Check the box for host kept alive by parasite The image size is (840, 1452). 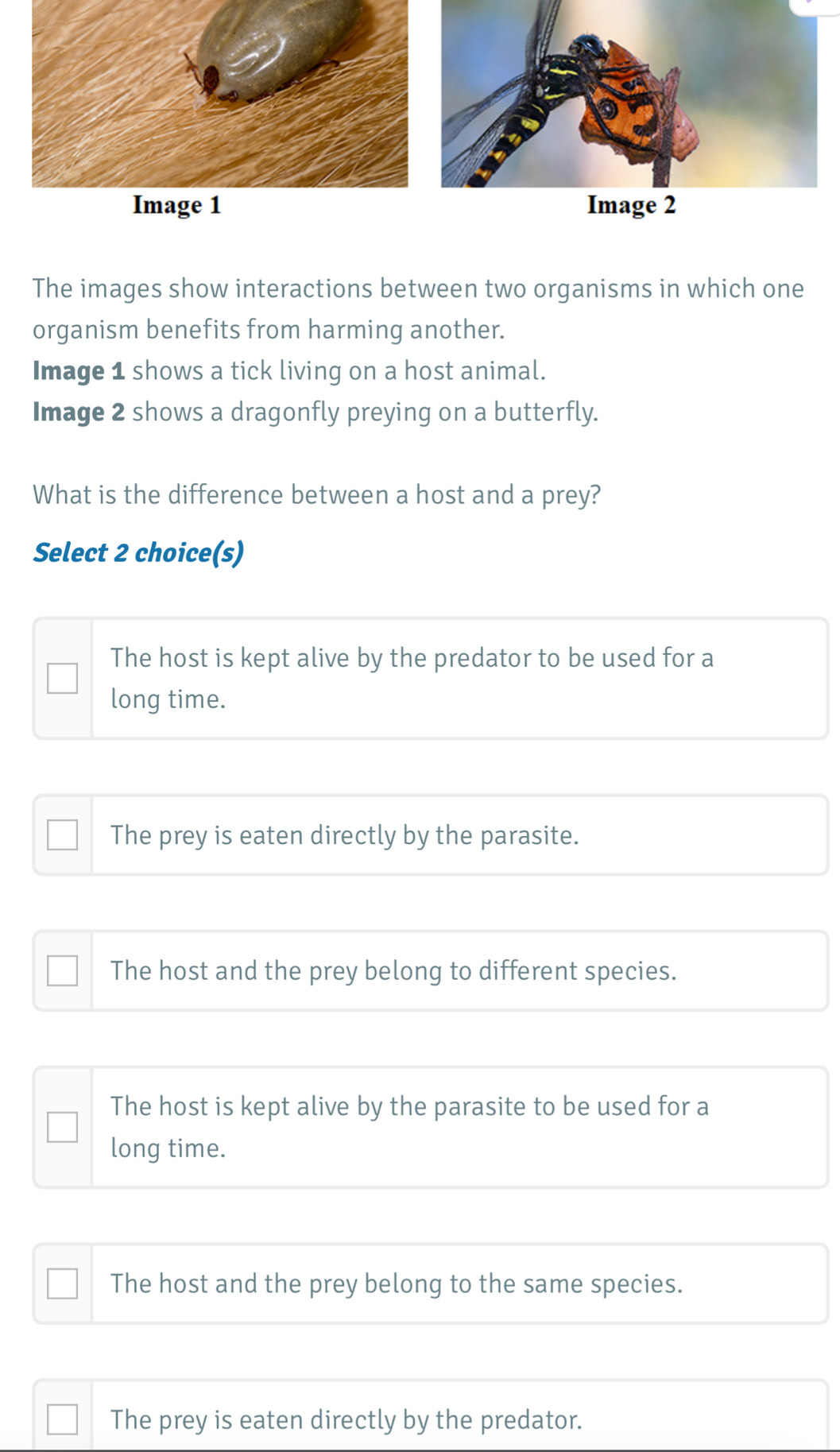(x=62, y=1127)
